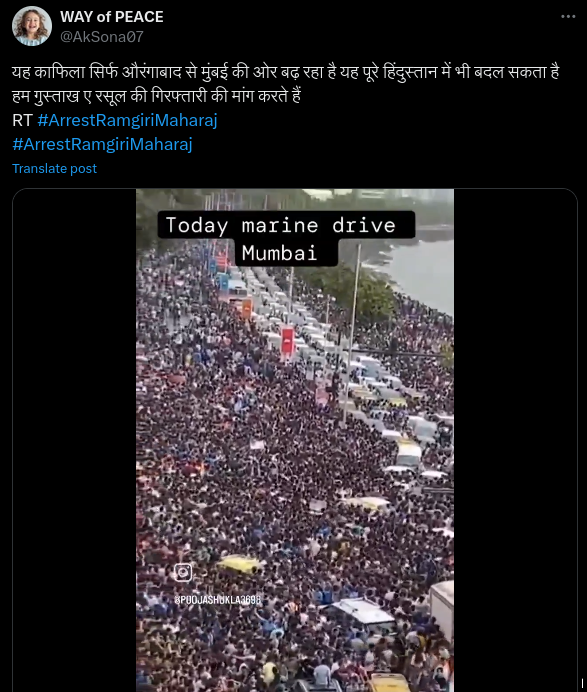Click the WAY of PEACE display name
This screenshot has height=692, width=587.
click(112, 17)
